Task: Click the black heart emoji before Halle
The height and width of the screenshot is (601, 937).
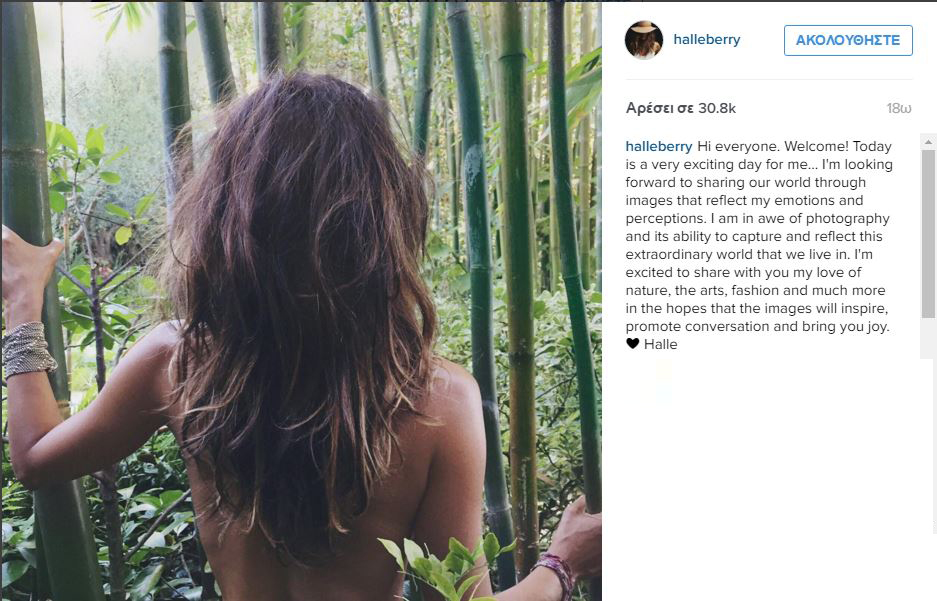Action: (x=633, y=344)
